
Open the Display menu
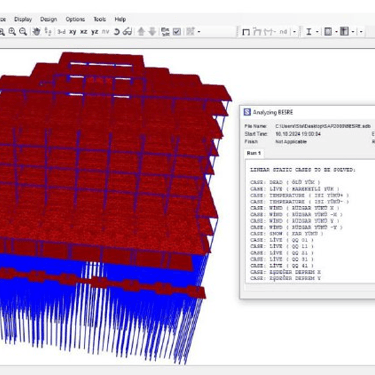pyautogui.click(x=23, y=19)
